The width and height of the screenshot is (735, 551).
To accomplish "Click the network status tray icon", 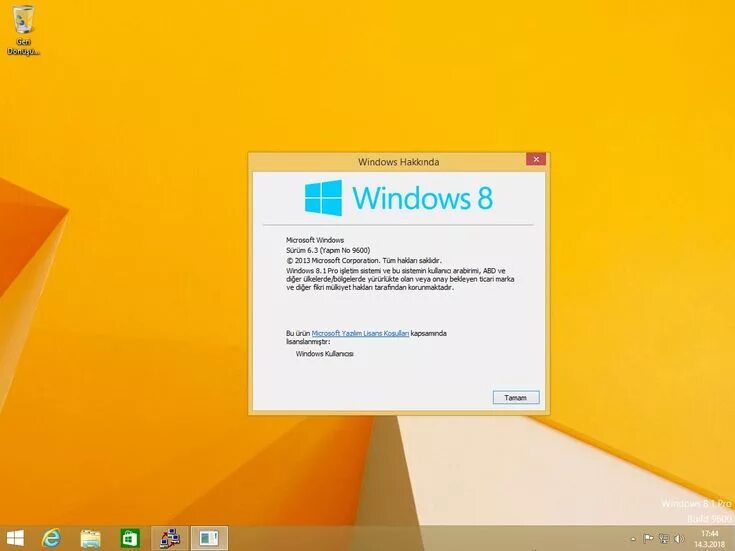I will [x=664, y=538].
